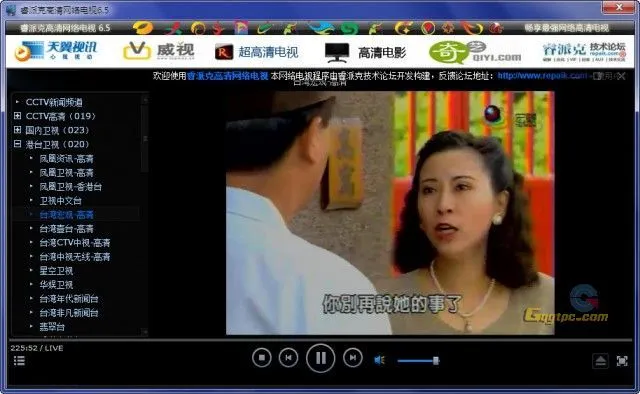This screenshot has width=640, height=394.
Task: Click blue 睿派克高清网络电视 link text
Action: coord(228,76)
